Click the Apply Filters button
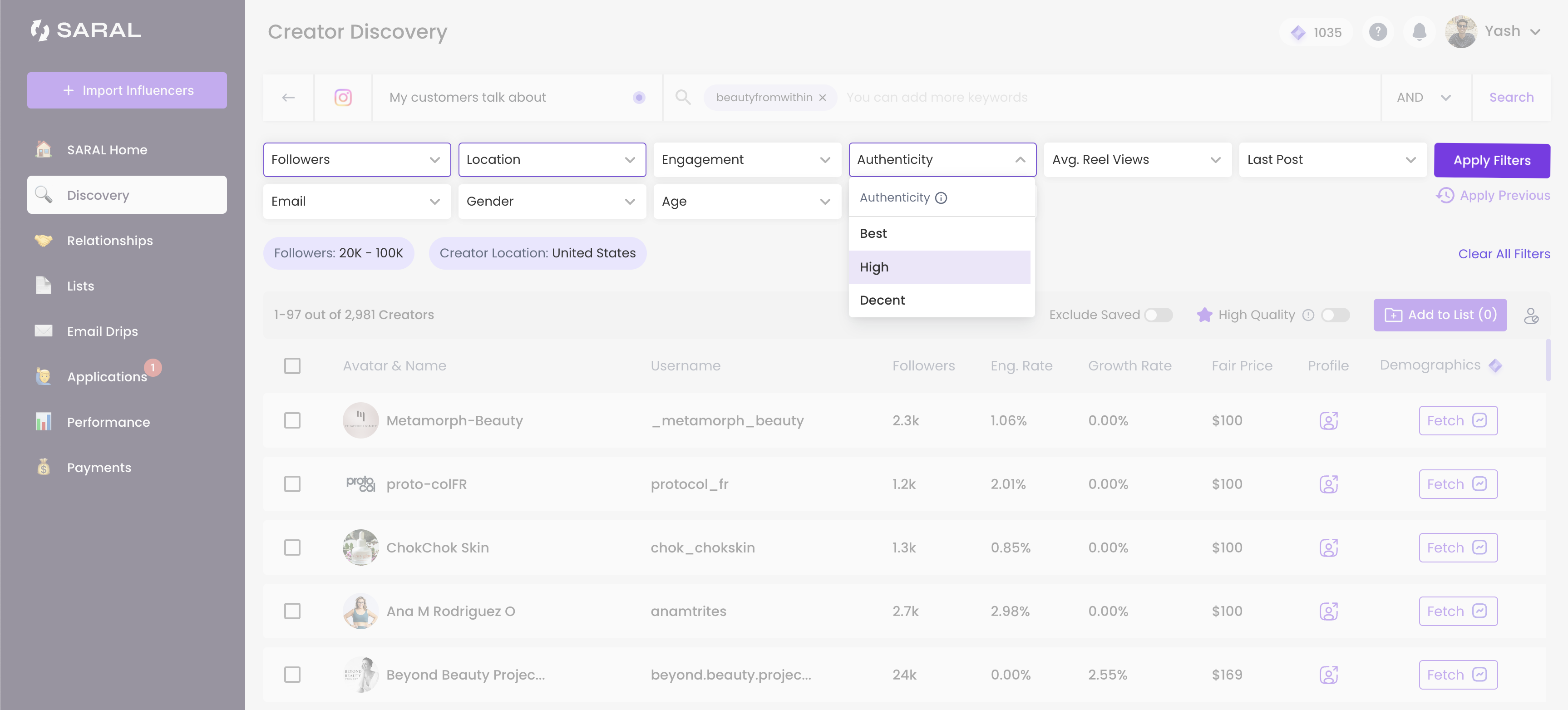The height and width of the screenshot is (710, 1568). (x=1492, y=161)
